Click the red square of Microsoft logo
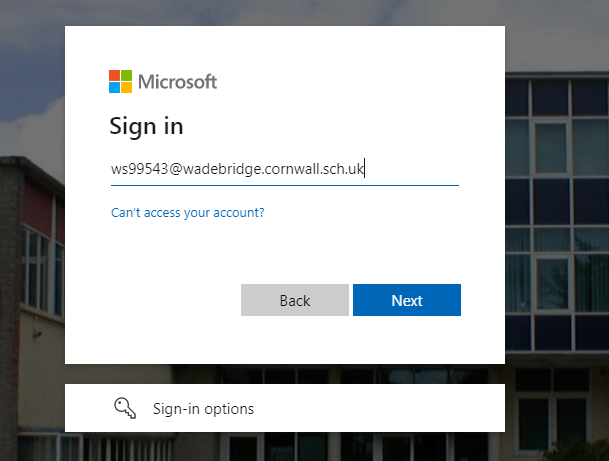 pos(115,75)
